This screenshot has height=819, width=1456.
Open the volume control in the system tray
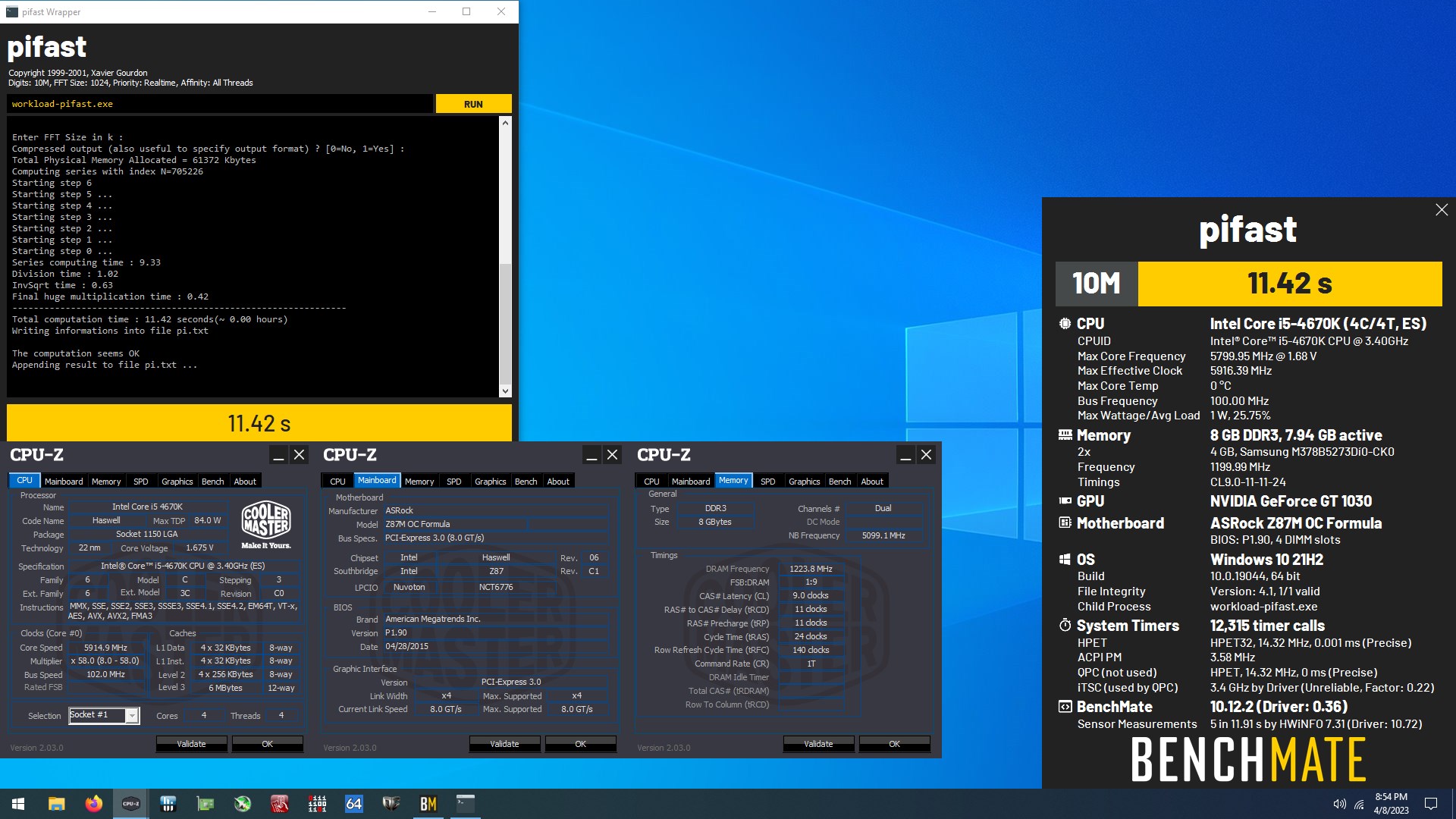[1339, 804]
